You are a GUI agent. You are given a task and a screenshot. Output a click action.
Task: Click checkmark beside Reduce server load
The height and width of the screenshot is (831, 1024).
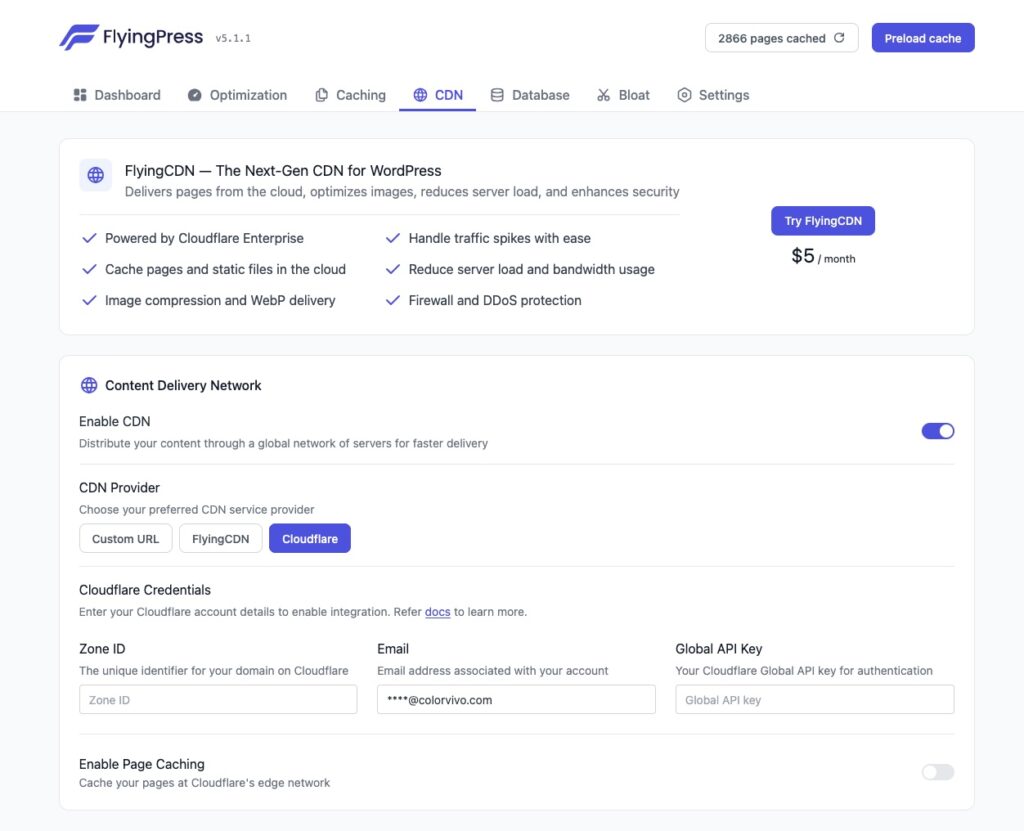coord(392,269)
